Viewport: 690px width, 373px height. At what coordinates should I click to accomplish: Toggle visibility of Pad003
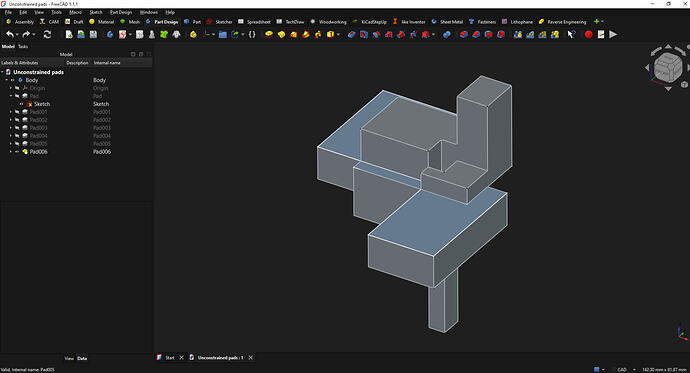pos(17,128)
